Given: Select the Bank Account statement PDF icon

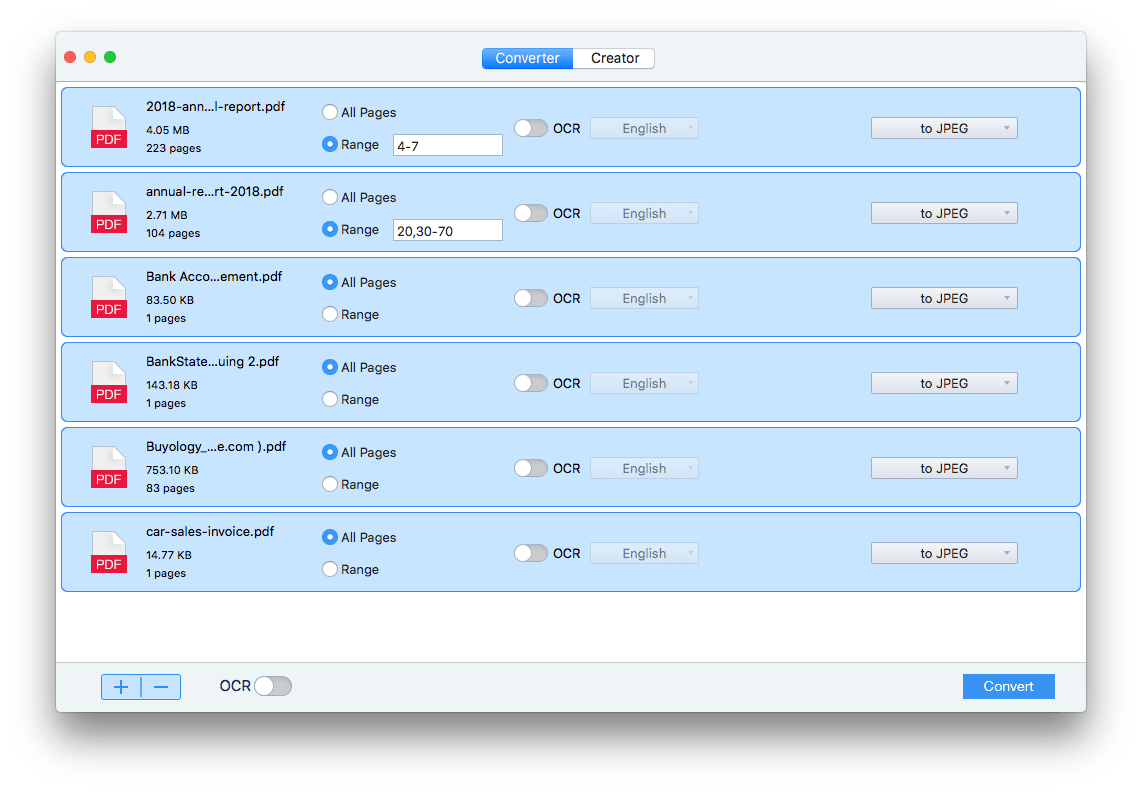Looking at the screenshot, I should tap(109, 298).
